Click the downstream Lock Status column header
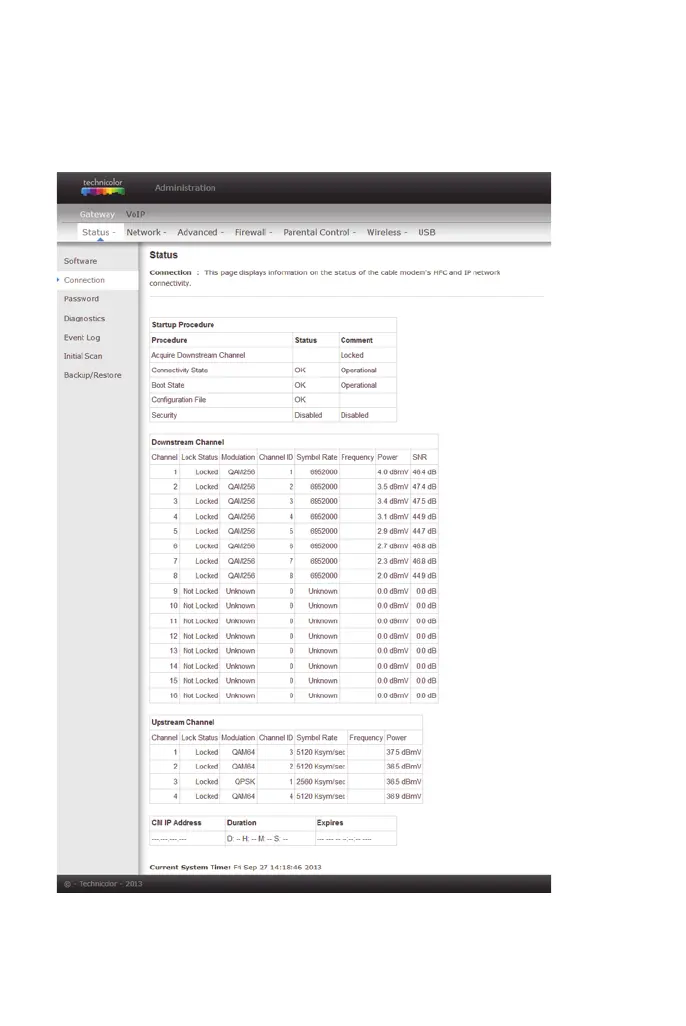The width and height of the screenshot is (686, 1026). 199,457
